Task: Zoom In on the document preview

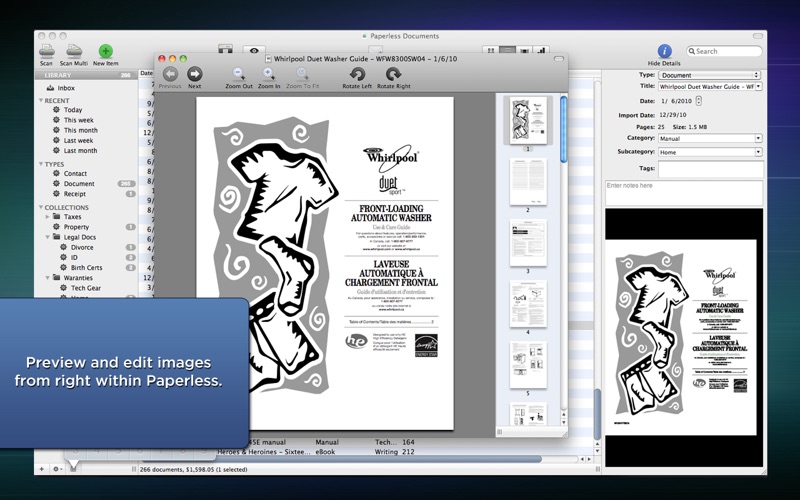Action: click(269, 75)
